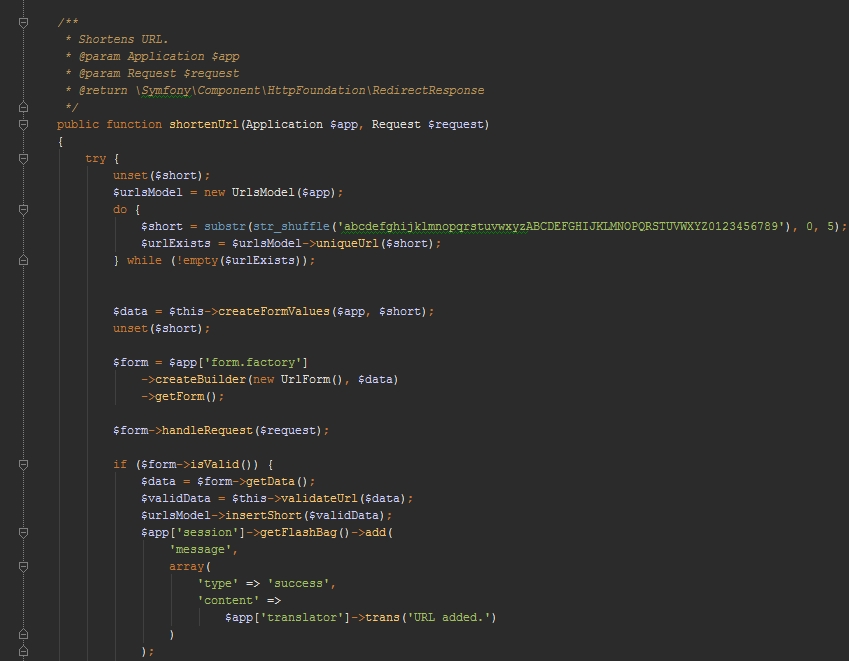849x661 pixels.
Task: Click the 'session' string key
Action: coord(207,533)
